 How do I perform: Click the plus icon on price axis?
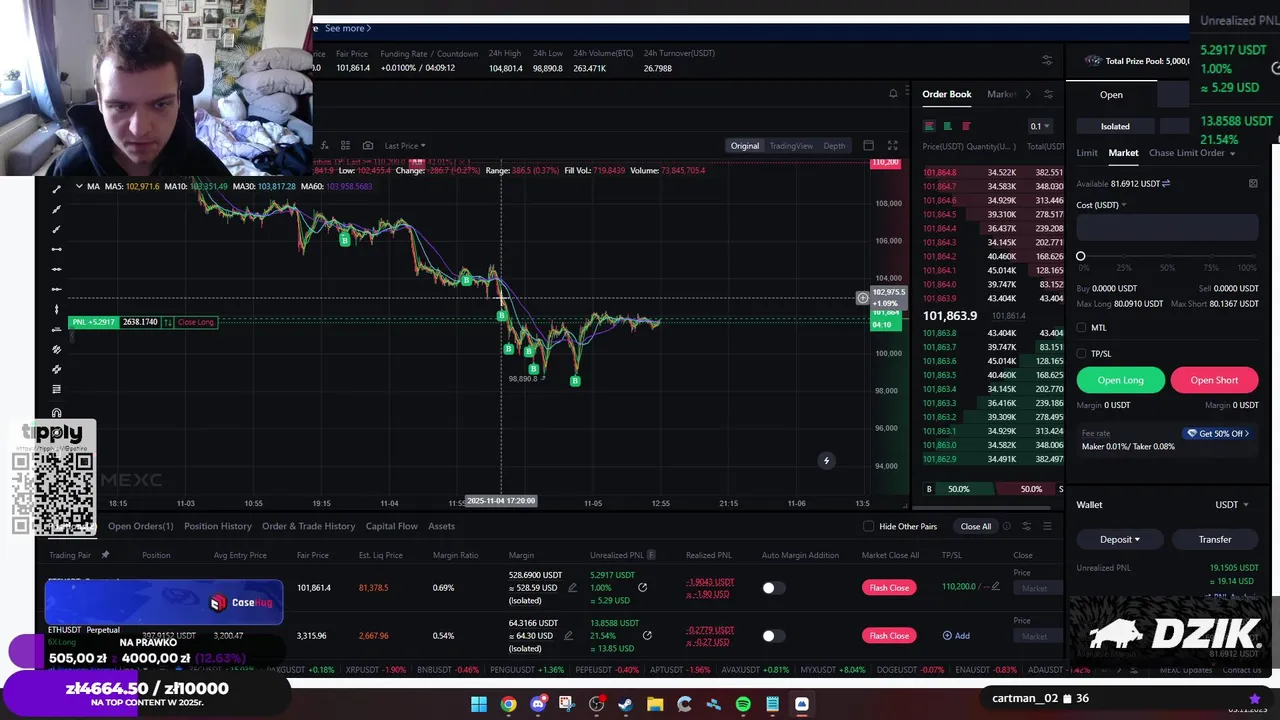[863, 298]
